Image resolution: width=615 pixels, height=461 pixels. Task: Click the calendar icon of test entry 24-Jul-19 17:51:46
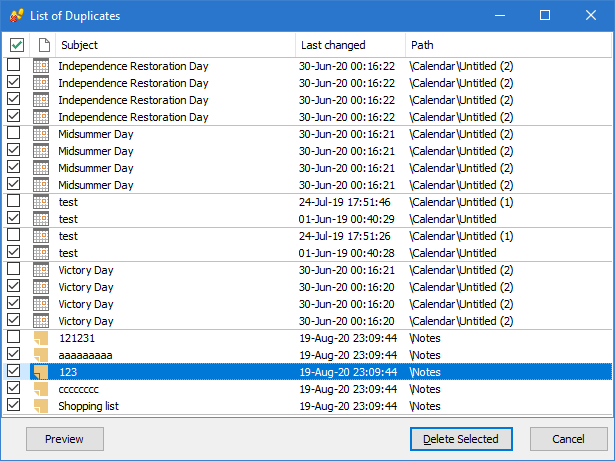(x=41, y=202)
